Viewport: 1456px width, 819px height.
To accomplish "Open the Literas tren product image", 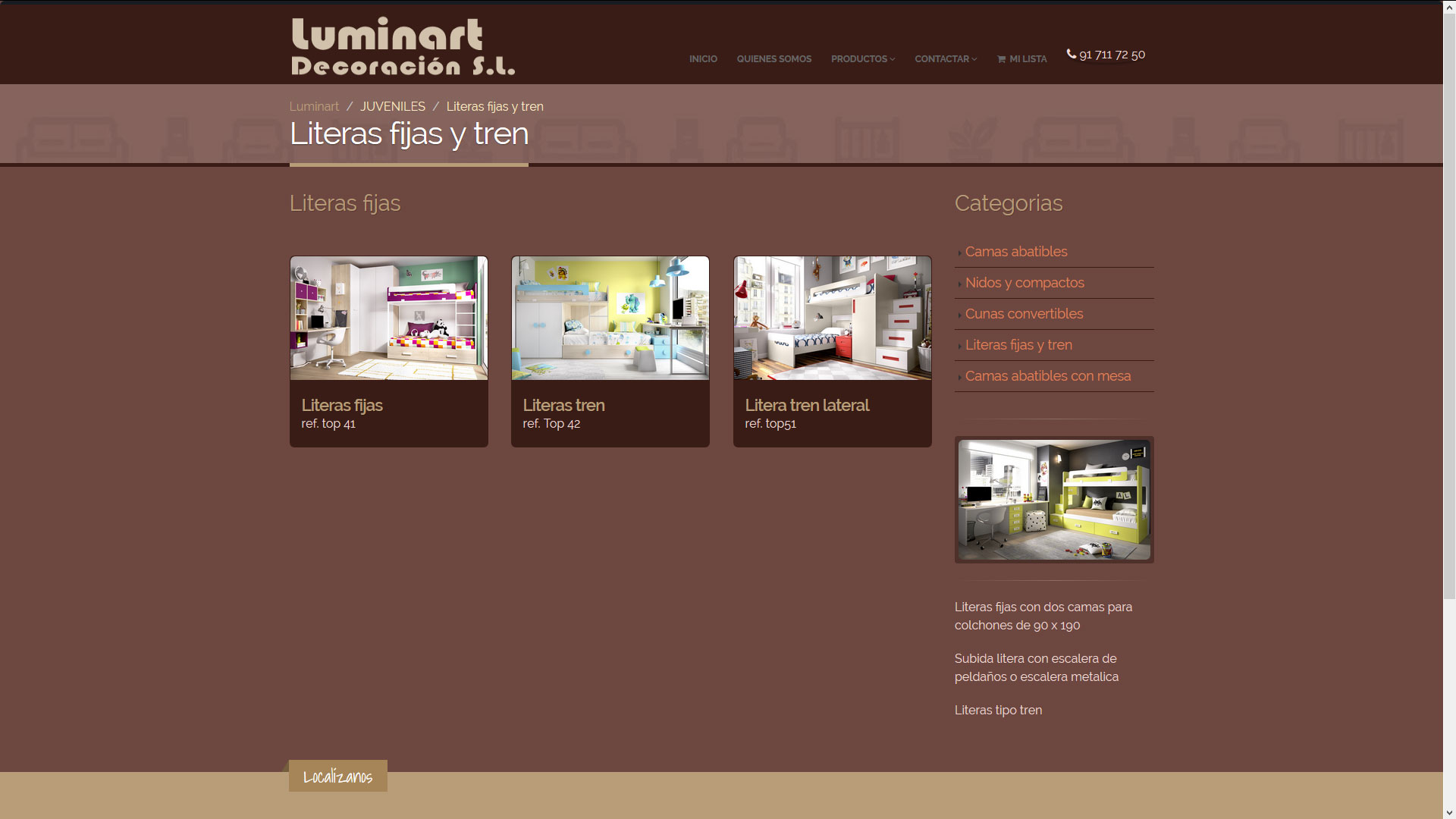I will pyautogui.click(x=610, y=318).
